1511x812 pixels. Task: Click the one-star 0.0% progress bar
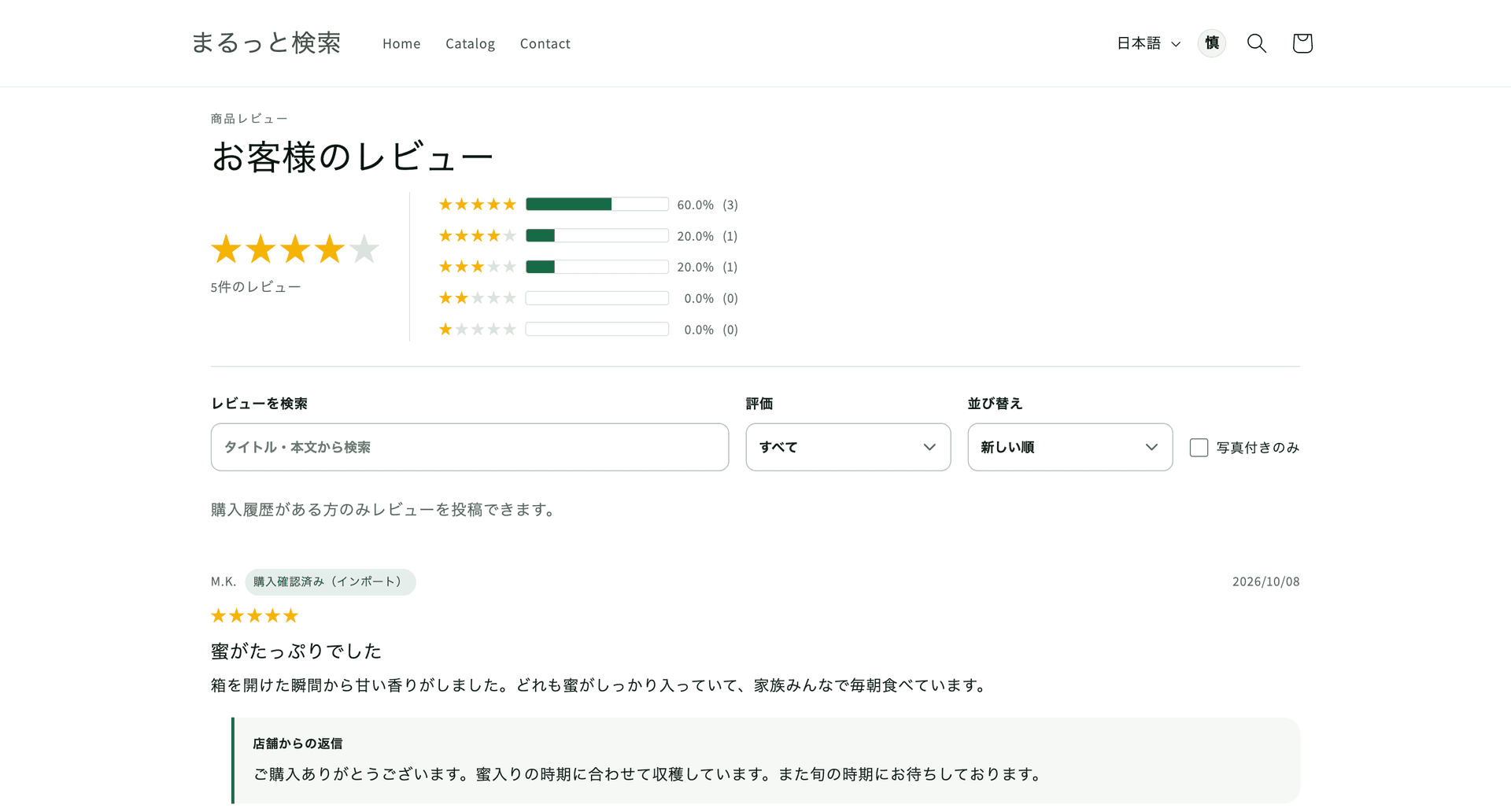pyautogui.click(x=597, y=330)
